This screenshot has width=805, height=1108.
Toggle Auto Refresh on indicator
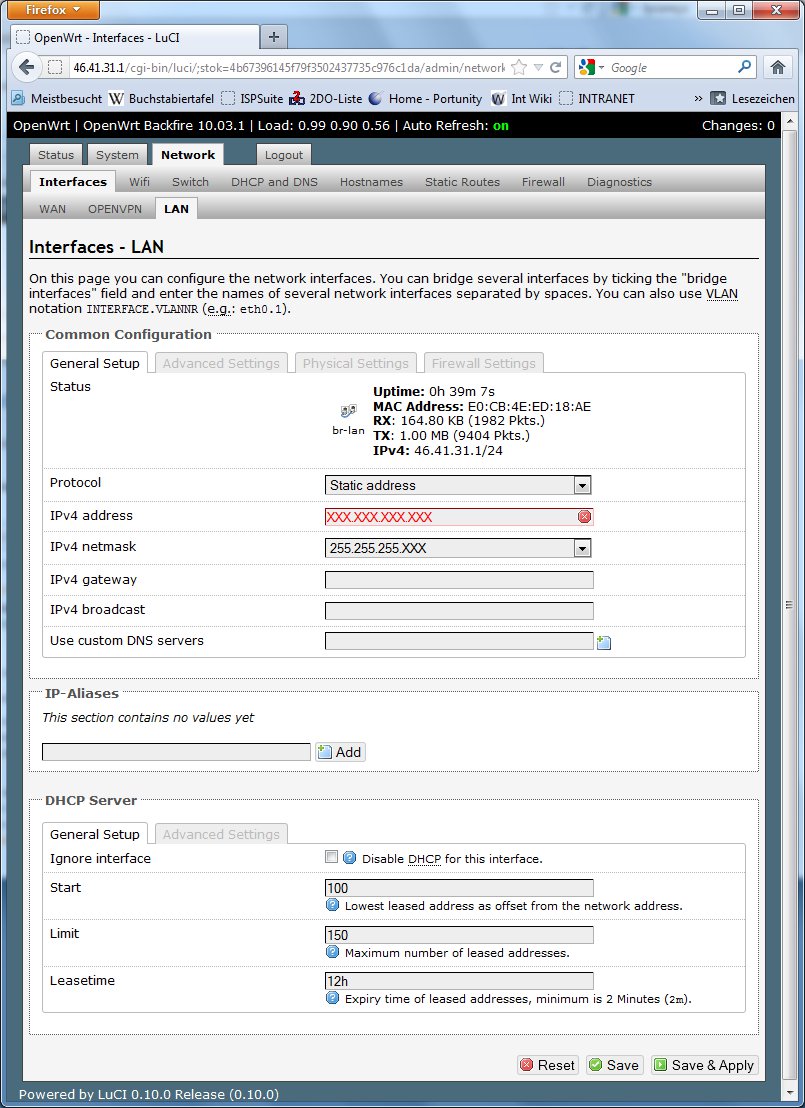click(x=500, y=126)
